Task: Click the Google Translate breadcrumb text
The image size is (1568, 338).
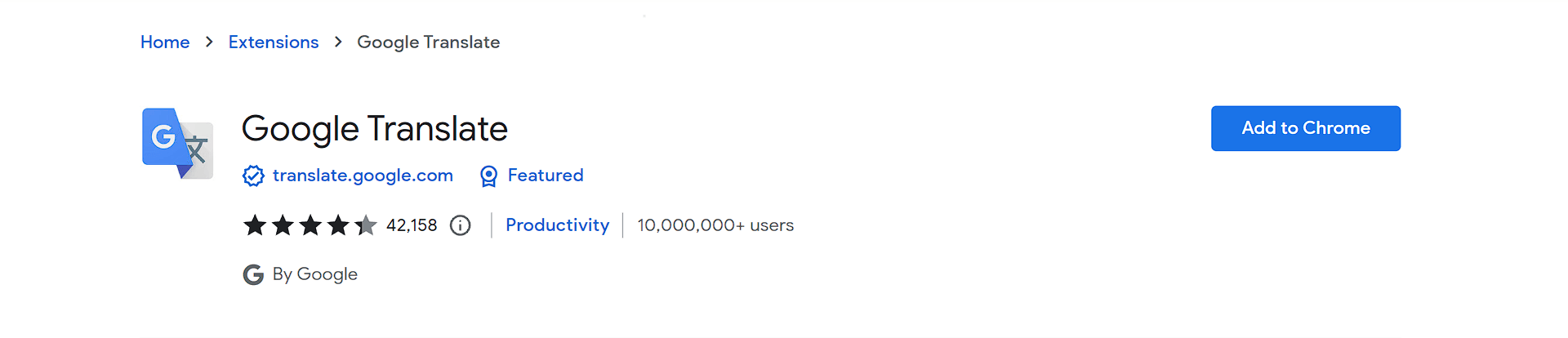Action: pos(429,42)
